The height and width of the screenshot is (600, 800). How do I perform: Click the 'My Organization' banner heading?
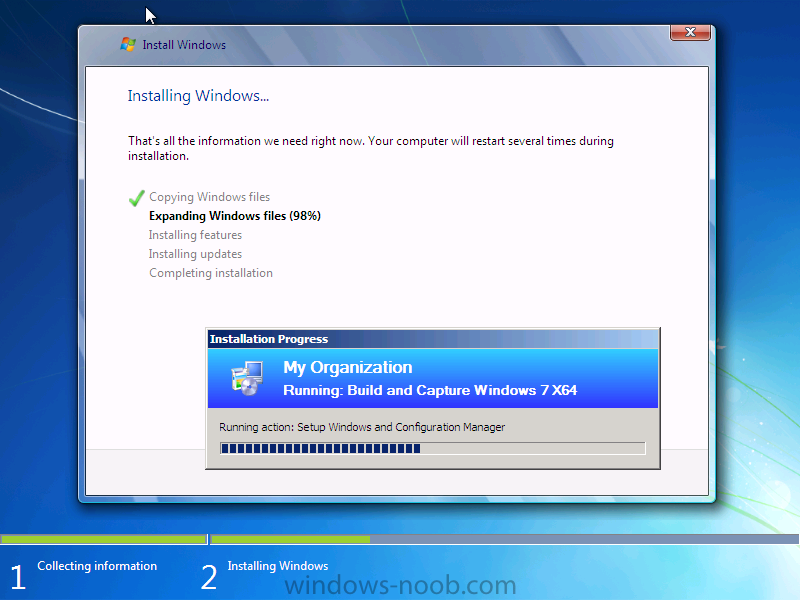point(348,367)
